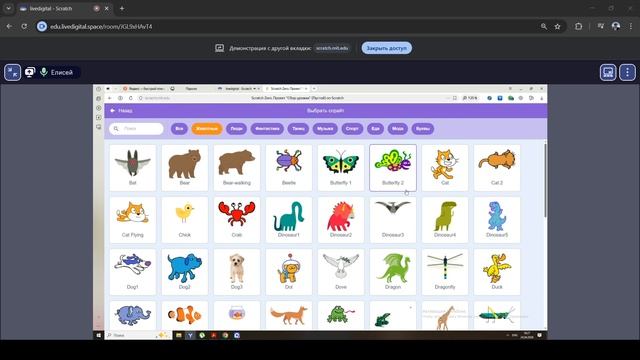Screen dimensions: 640x360
Task: Choose the Crab sprite
Action: click(x=237, y=220)
